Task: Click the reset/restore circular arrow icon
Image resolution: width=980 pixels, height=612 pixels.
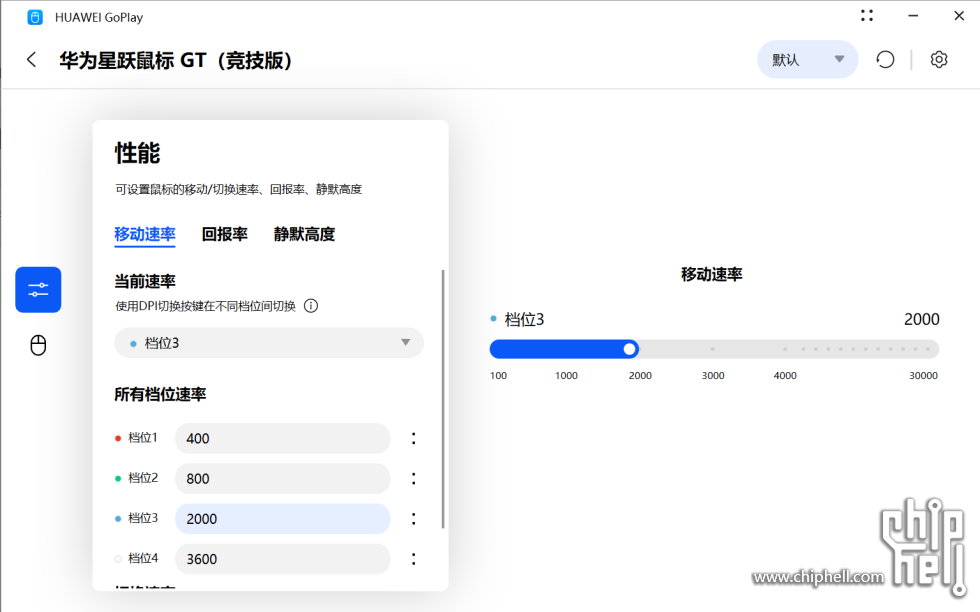Action: point(885,60)
